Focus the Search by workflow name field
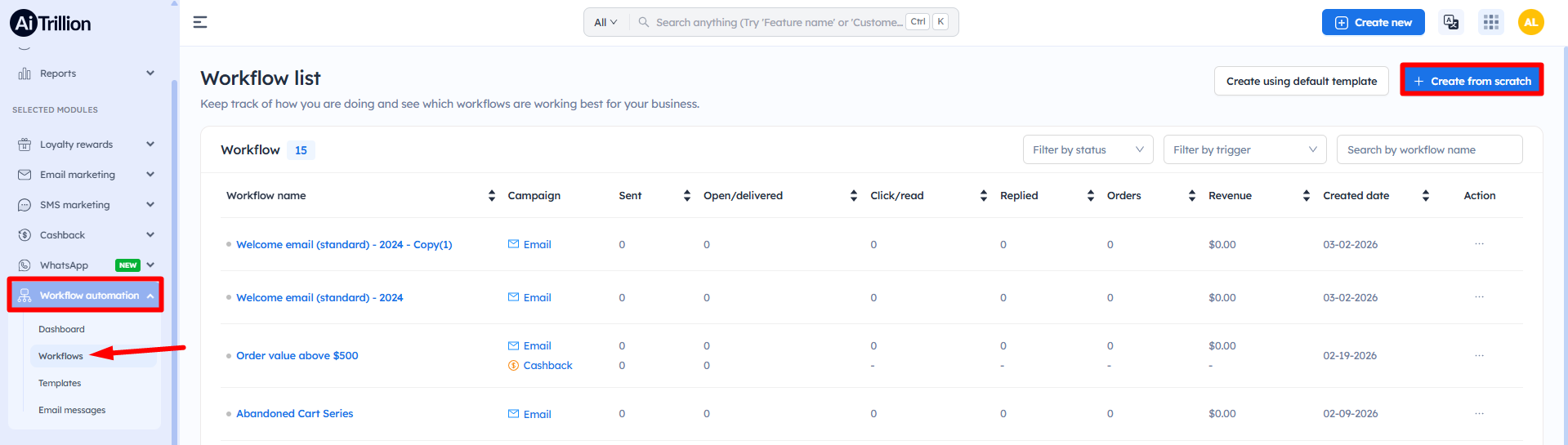1568x445 pixels. tap(1428, 150)
